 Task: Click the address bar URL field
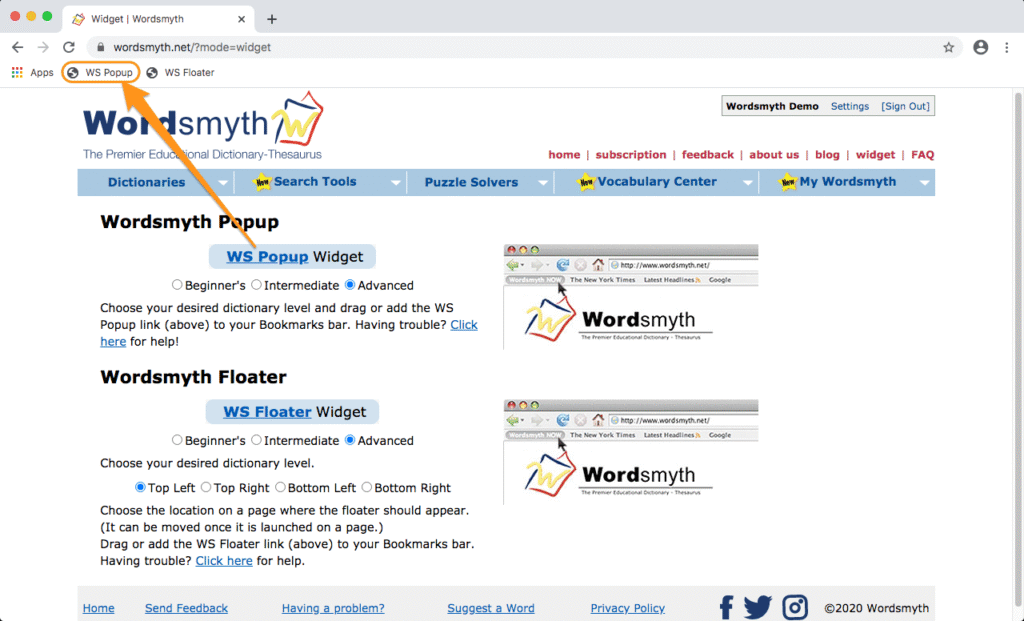(x=500, y=47)
